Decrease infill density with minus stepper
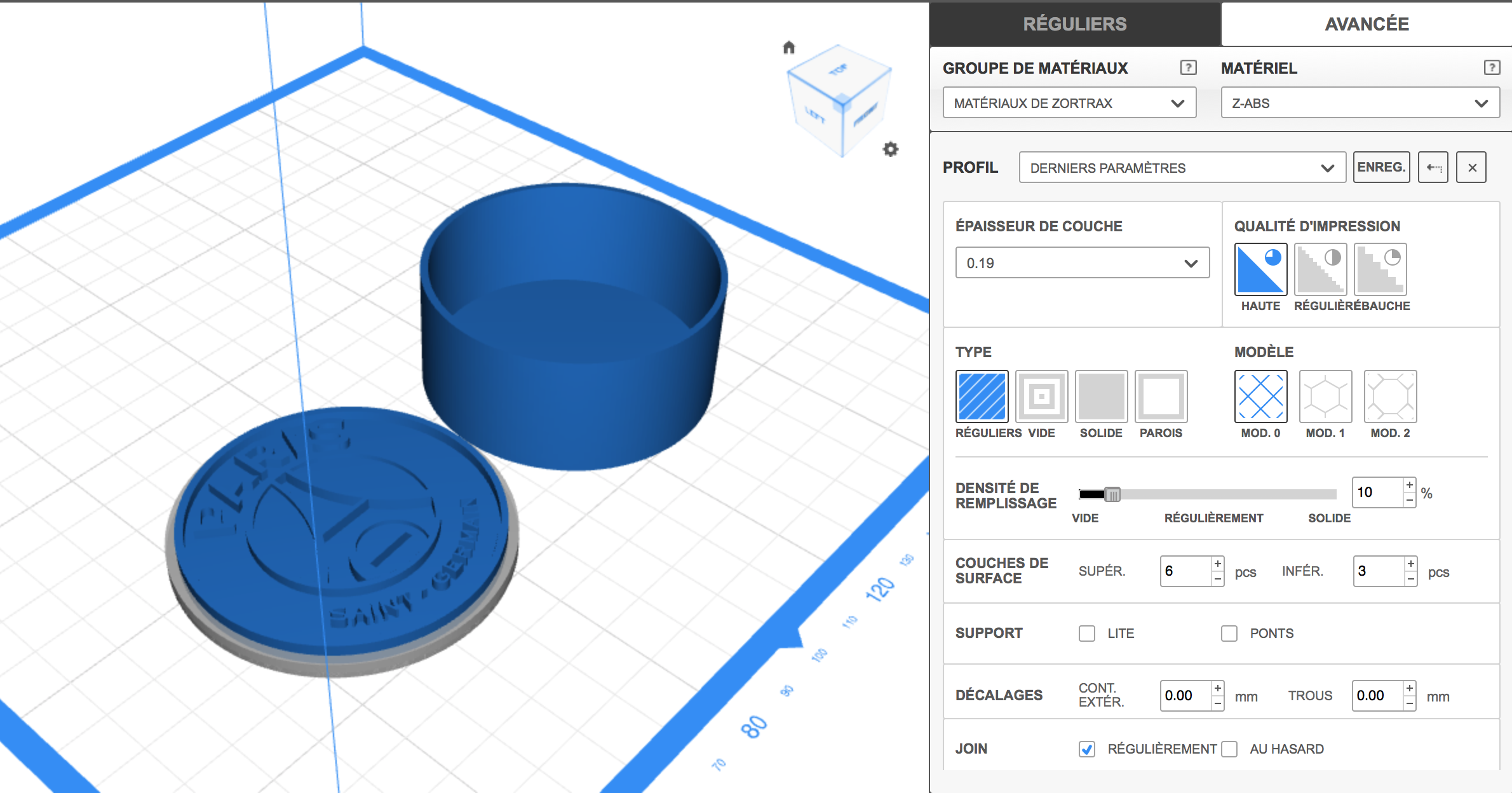The width and height of the screenshot is (1512, 793). 1410,500
